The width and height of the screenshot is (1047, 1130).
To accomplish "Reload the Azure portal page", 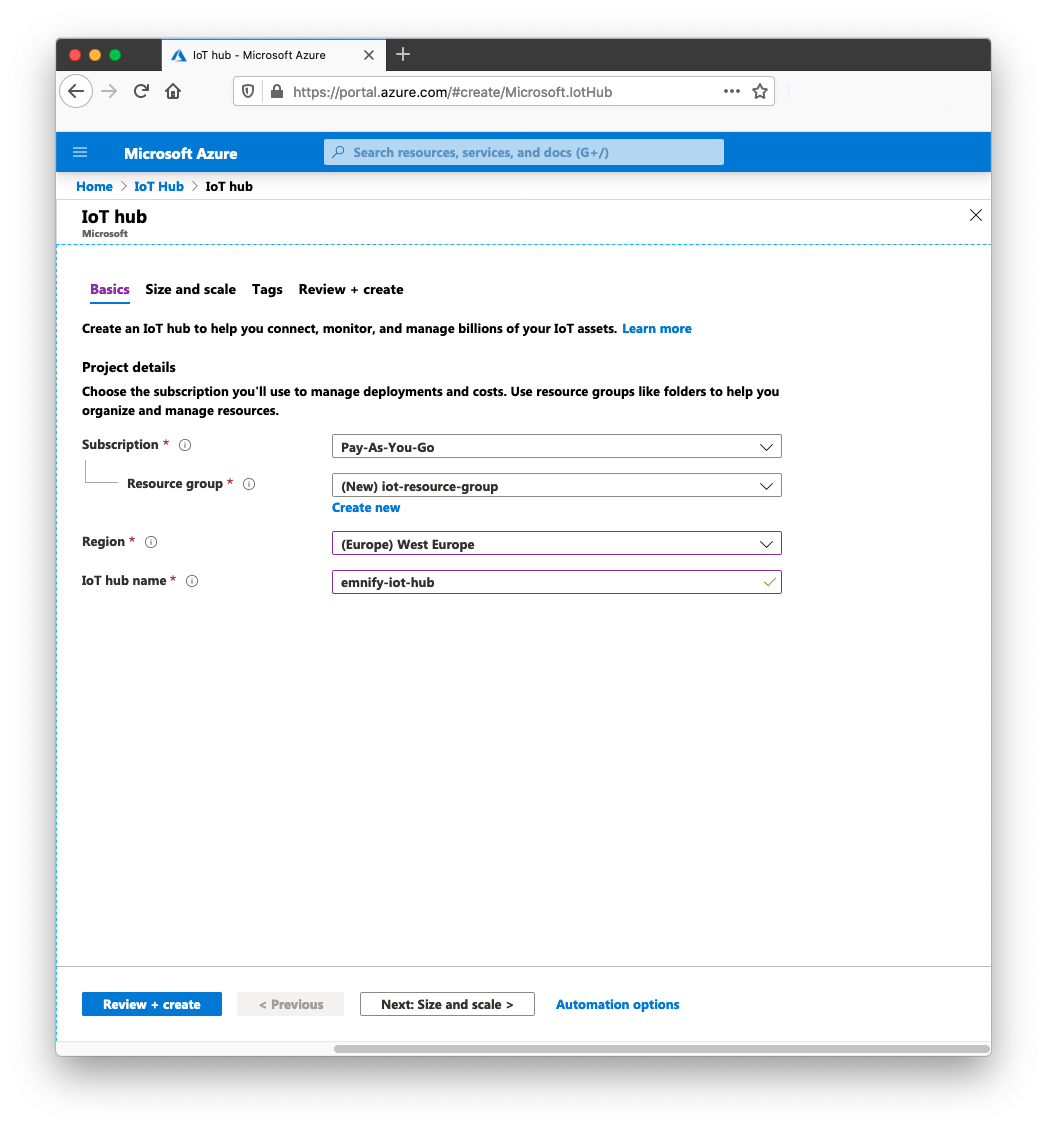I will click(x=141, y=92).
